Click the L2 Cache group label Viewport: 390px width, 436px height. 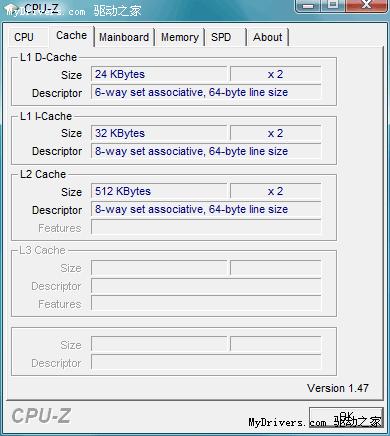[43, 174]
